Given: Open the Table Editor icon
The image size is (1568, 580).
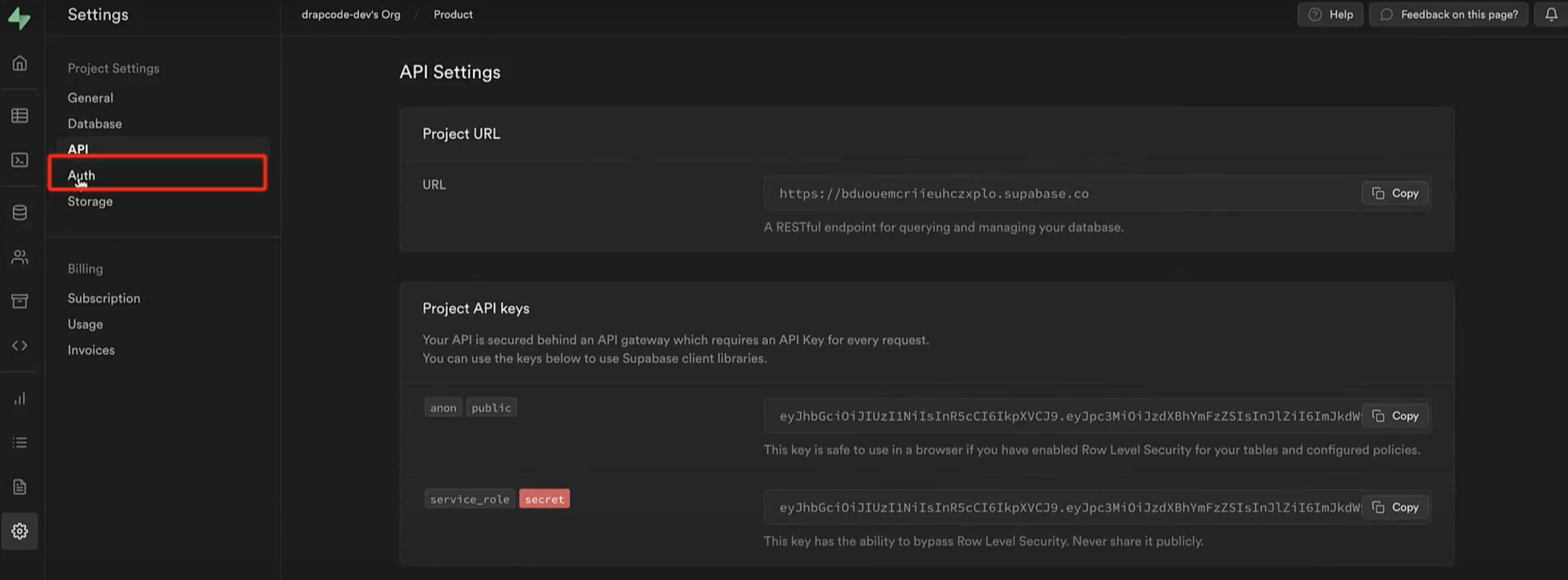Looking at the screenshot, I should pos(19,116).
